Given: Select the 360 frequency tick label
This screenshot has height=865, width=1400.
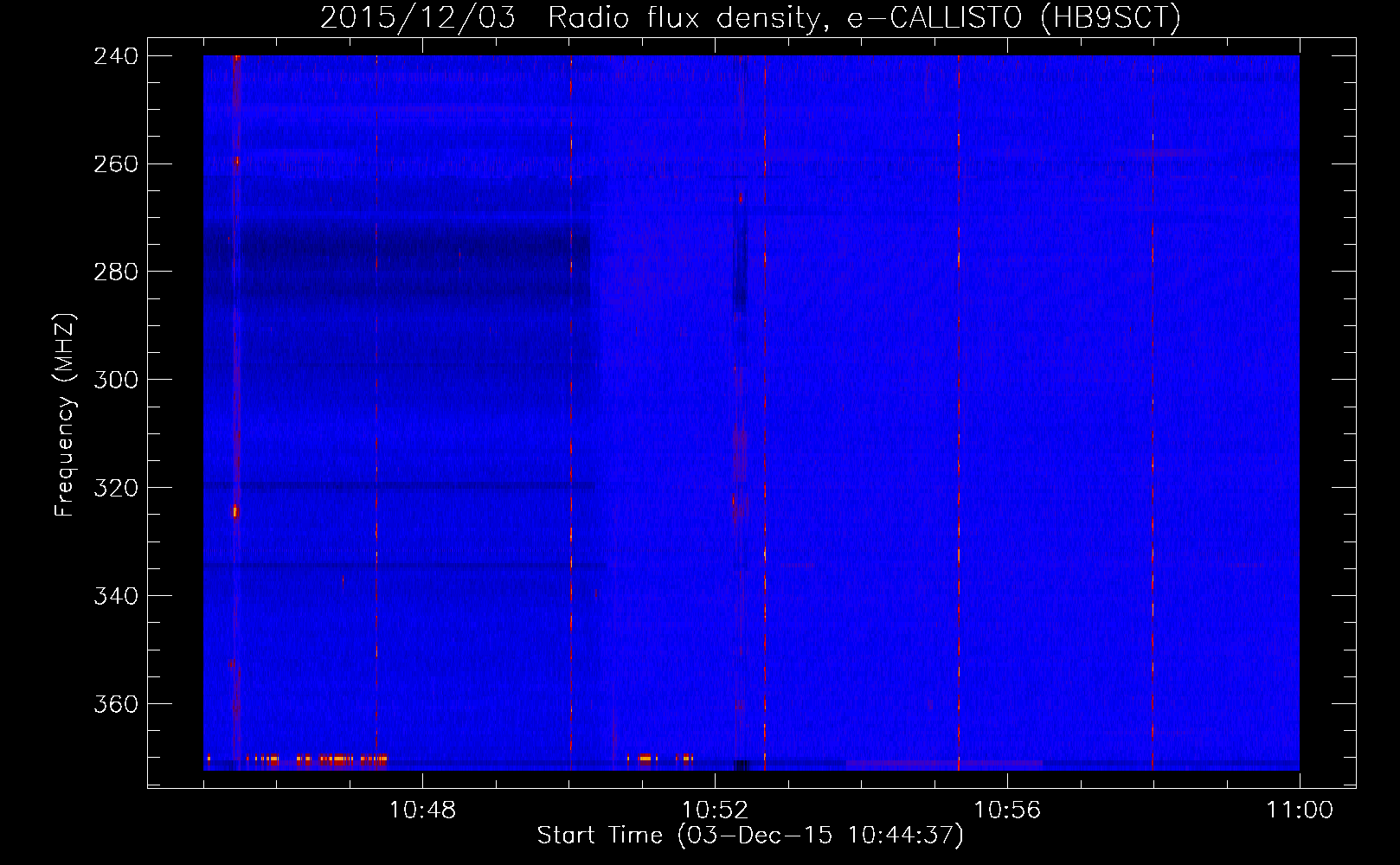Looking at the screenshot, I should [x=114, y=705].
